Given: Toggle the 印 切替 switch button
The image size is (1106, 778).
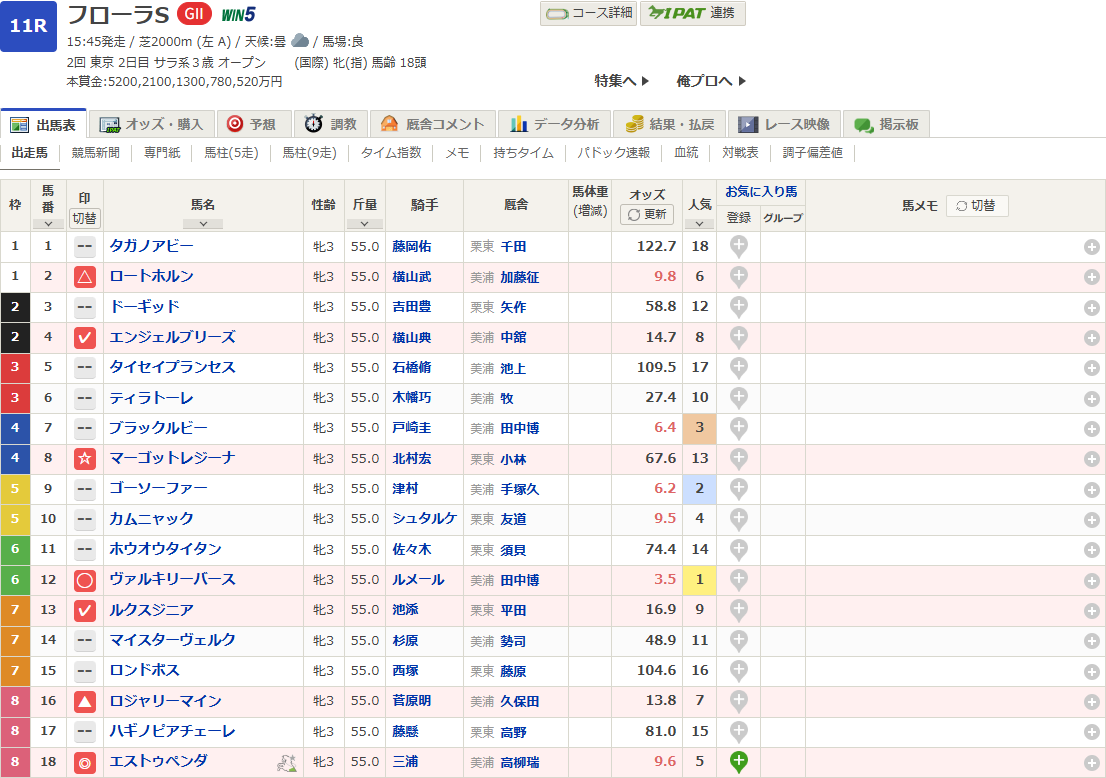Looking at the screenshot, I should point(85,217).
